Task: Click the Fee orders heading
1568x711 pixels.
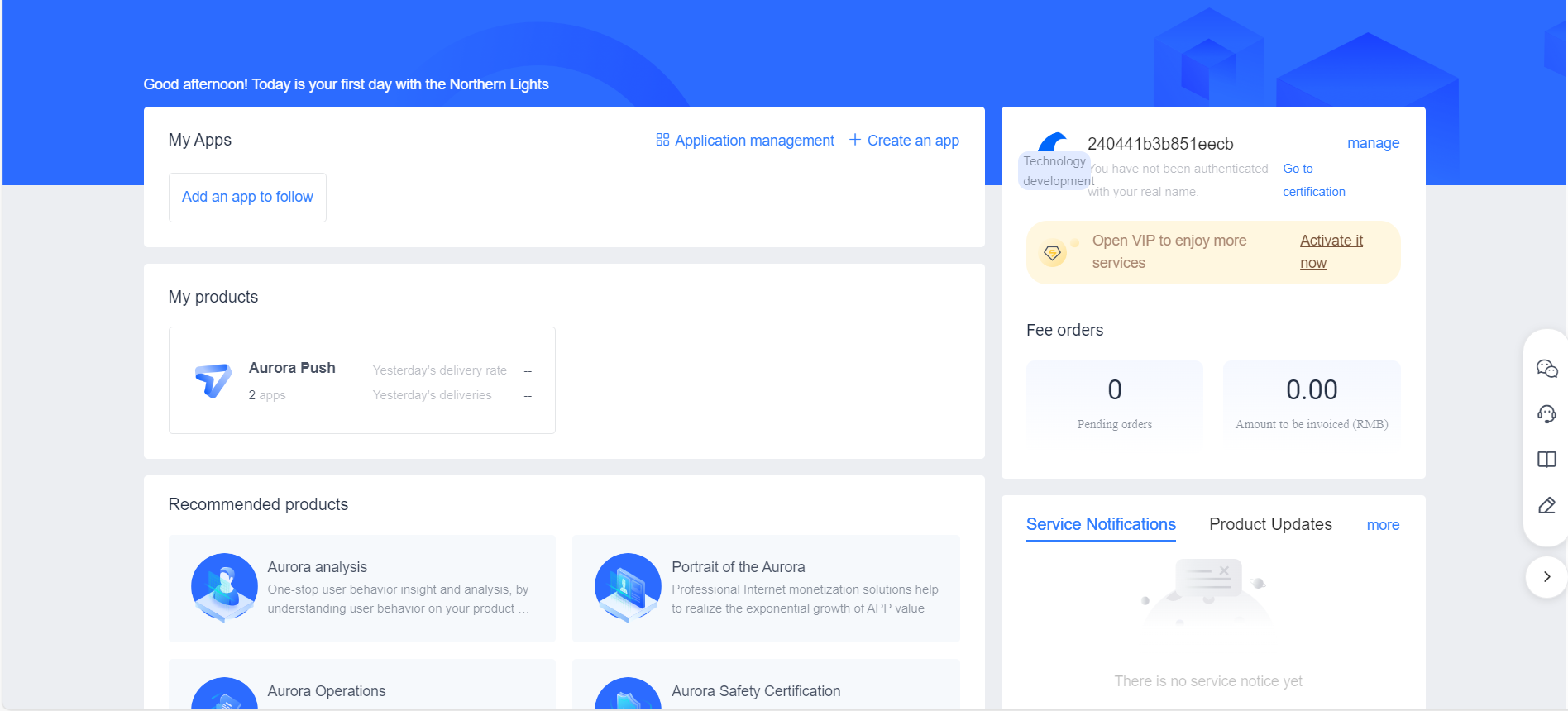Action: click(1064, 330)
